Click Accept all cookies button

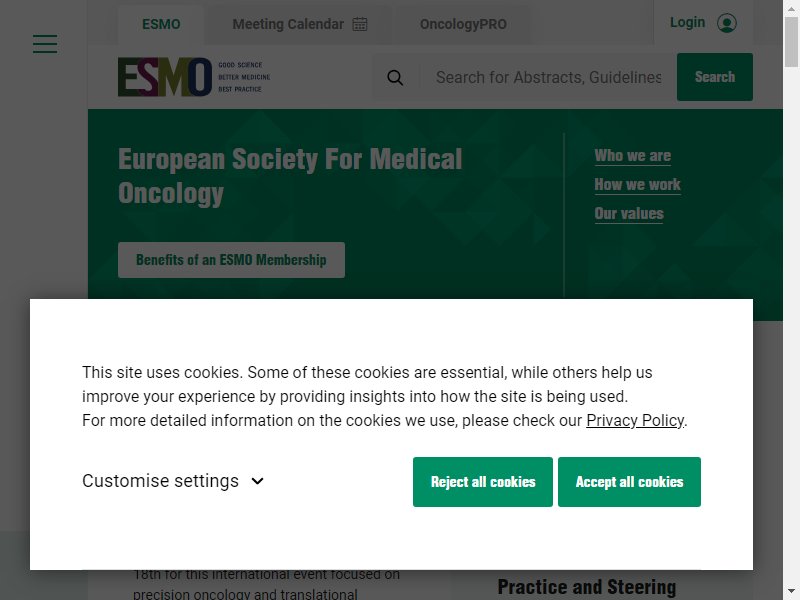(629, 482)
